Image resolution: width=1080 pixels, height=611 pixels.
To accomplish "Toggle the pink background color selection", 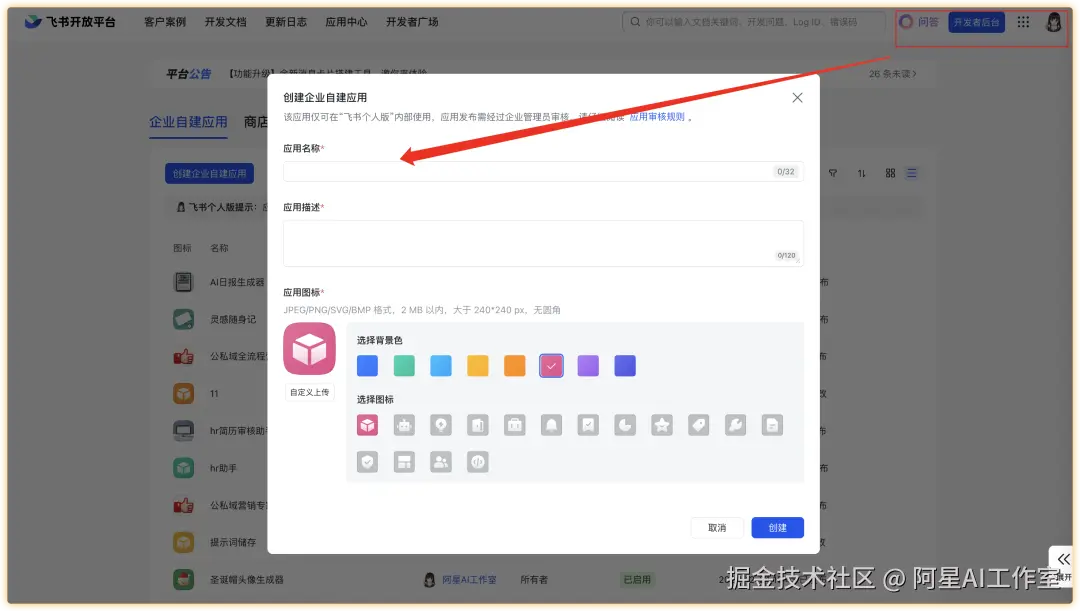I will [x=551, y=366].
